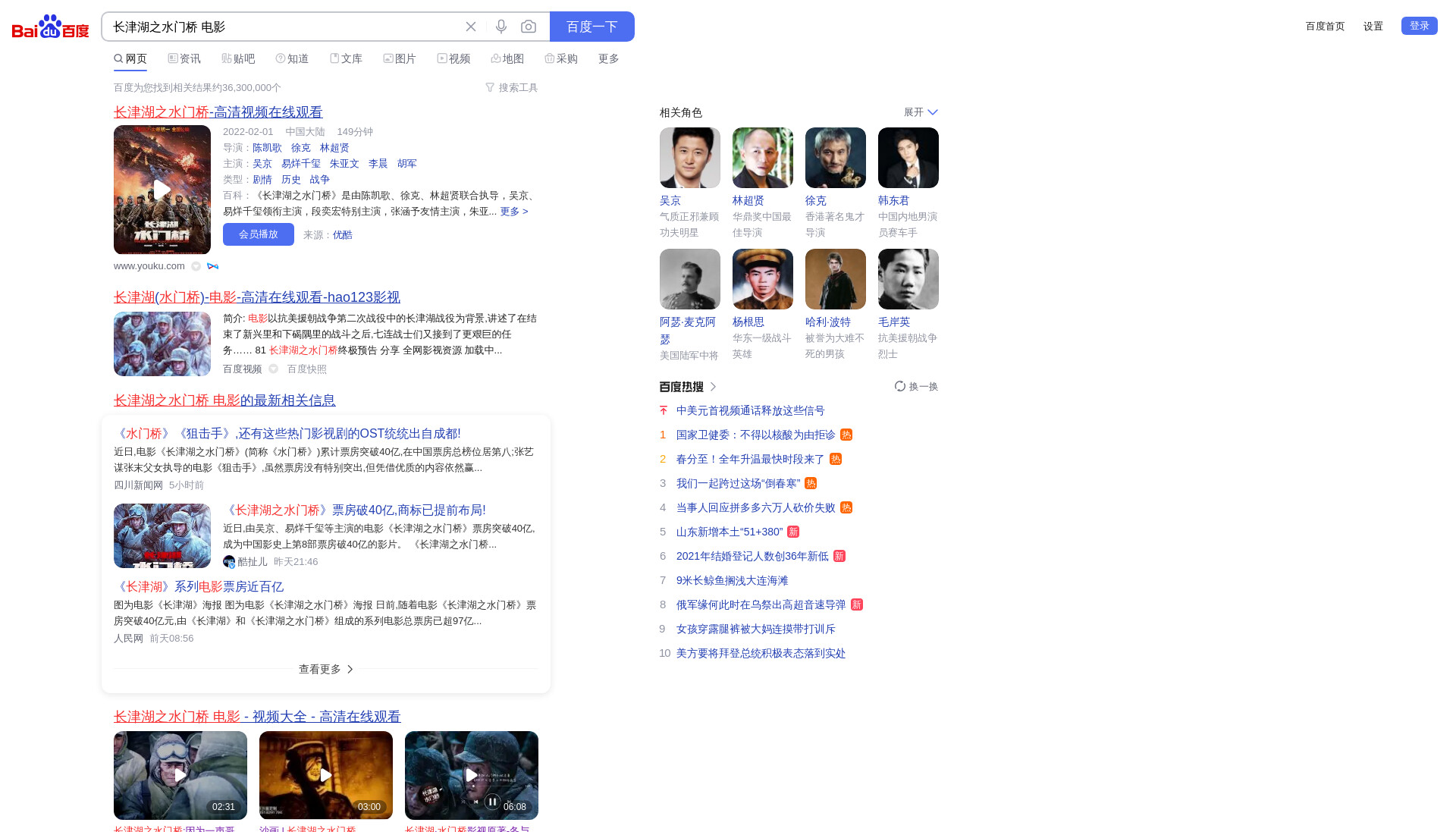Click the 会员播放 button
The height and width of the screenshot is (832, 1456).
click(259, 234)
